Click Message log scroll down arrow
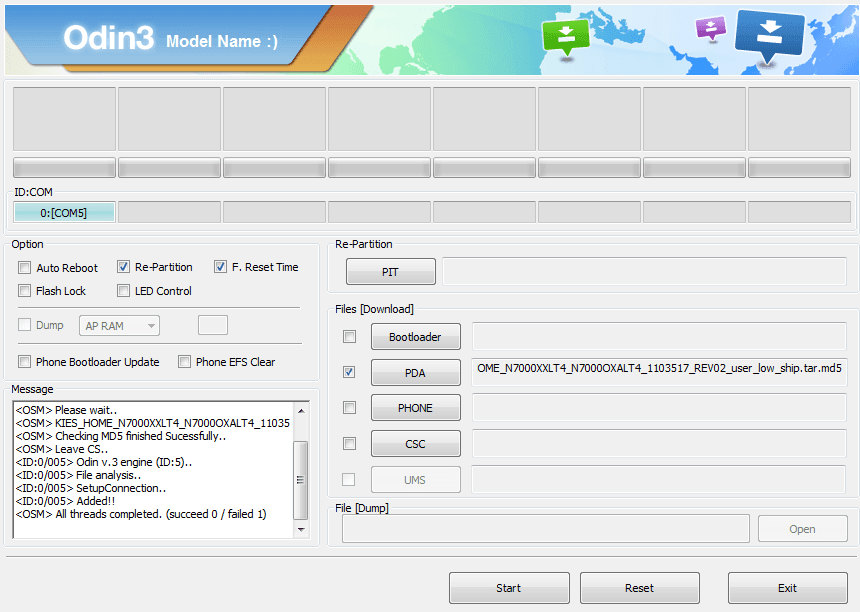860x612 pixels. (301, 530)
